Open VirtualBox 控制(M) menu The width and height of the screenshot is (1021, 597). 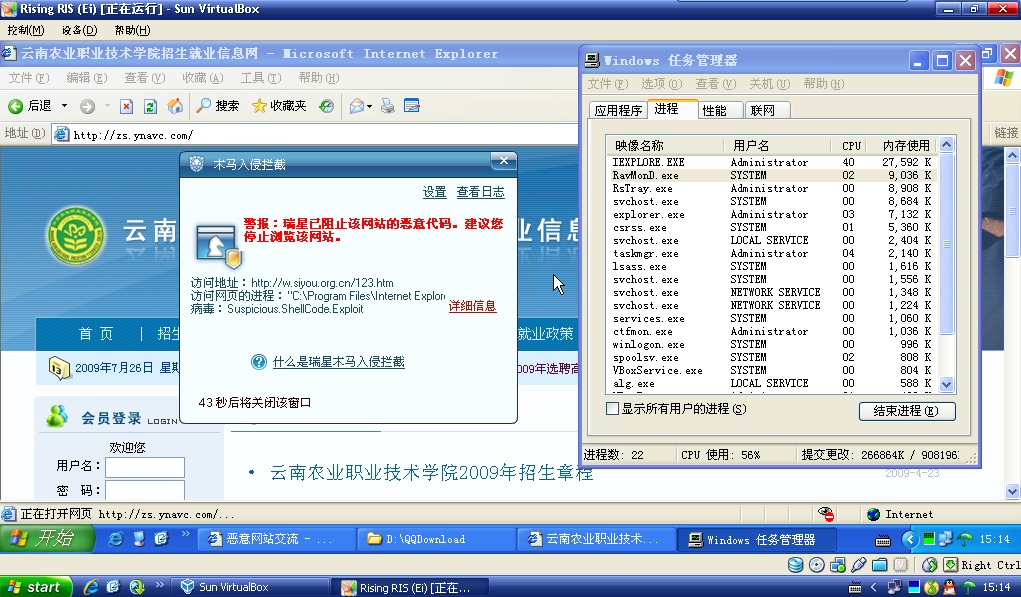pos(25,30)
